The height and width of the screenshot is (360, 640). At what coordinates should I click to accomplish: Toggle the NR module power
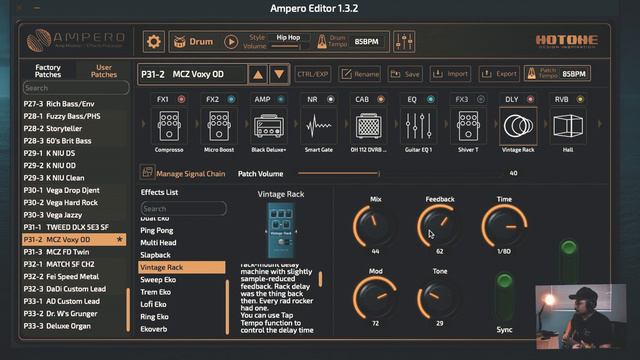coord(331,99)
